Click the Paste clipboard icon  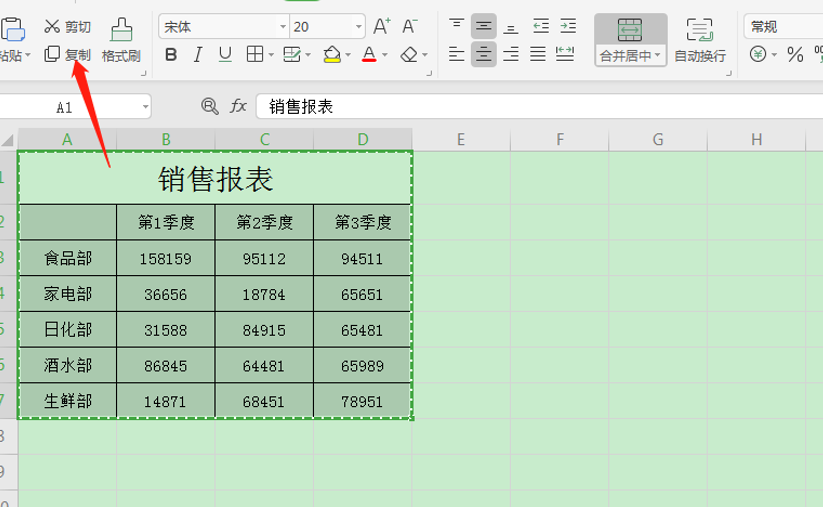point(13,29)
